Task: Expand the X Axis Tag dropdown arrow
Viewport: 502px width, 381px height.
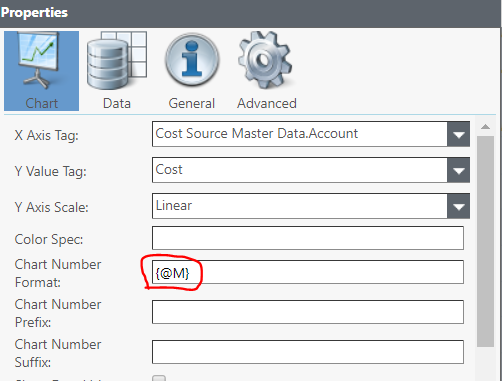Action: click(x=459, y=134)
